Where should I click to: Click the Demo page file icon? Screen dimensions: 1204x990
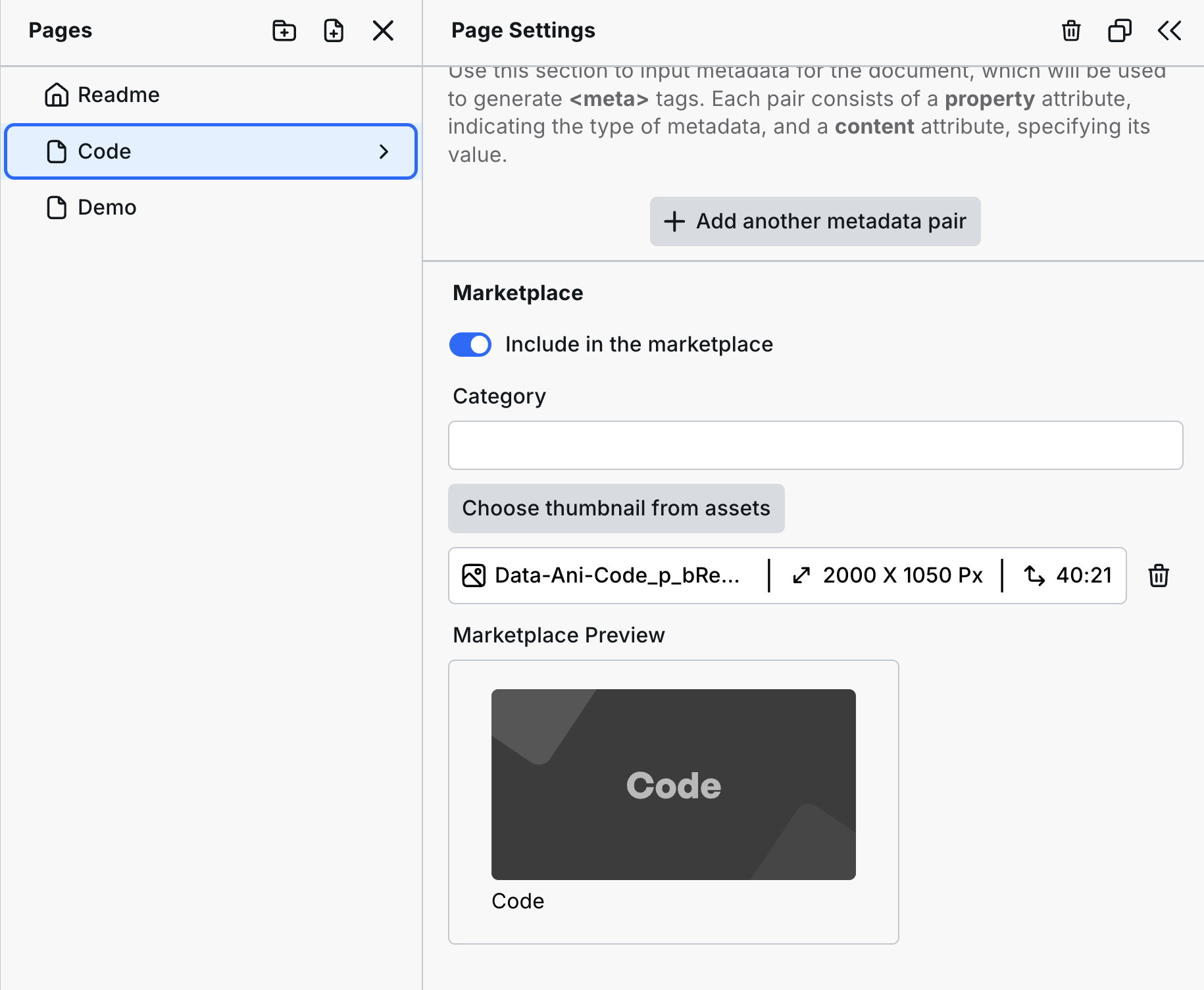tap(57, 207)
